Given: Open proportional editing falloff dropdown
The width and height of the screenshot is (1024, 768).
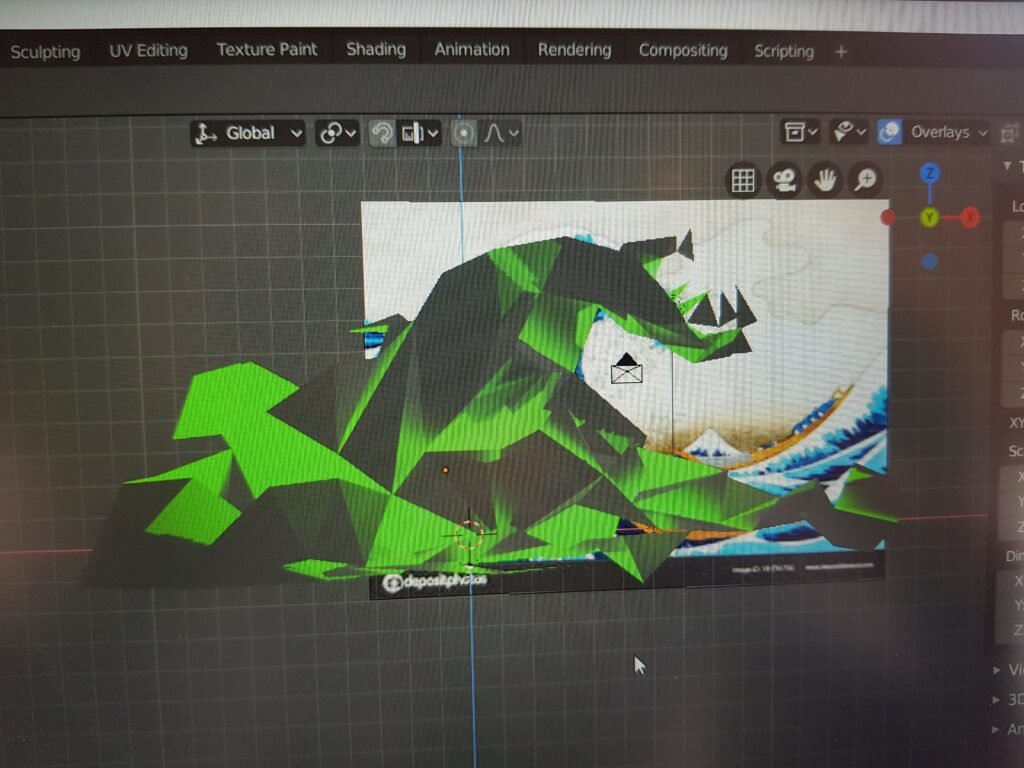Looking at the screenshot, I should [501, 133].
